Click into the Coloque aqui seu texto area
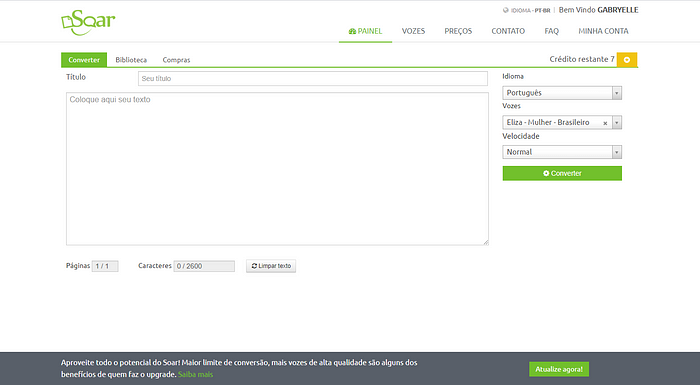The width and height of the screenshot is (700, 385). tap(277, 169)
